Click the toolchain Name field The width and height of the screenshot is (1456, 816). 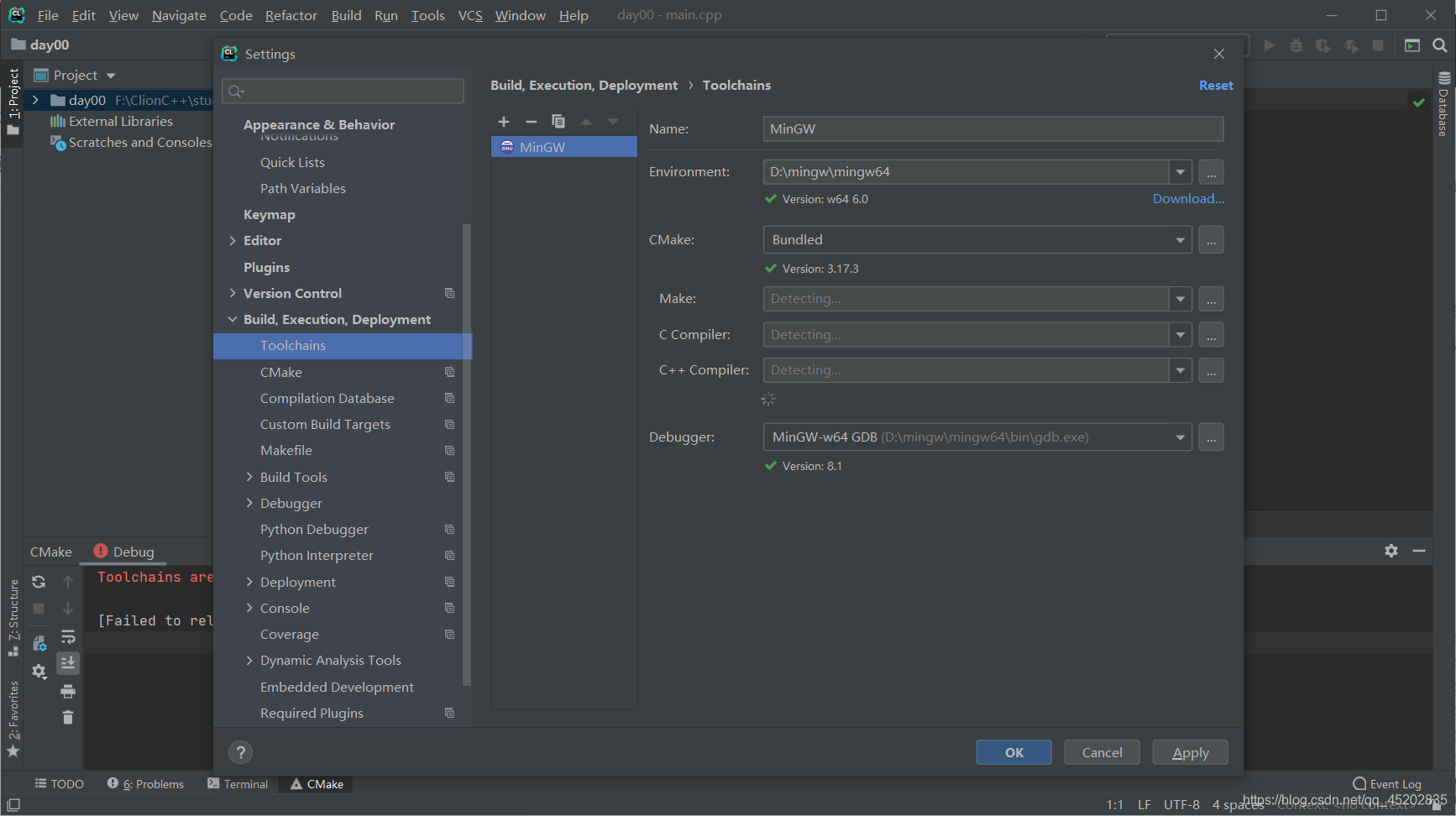993,129
